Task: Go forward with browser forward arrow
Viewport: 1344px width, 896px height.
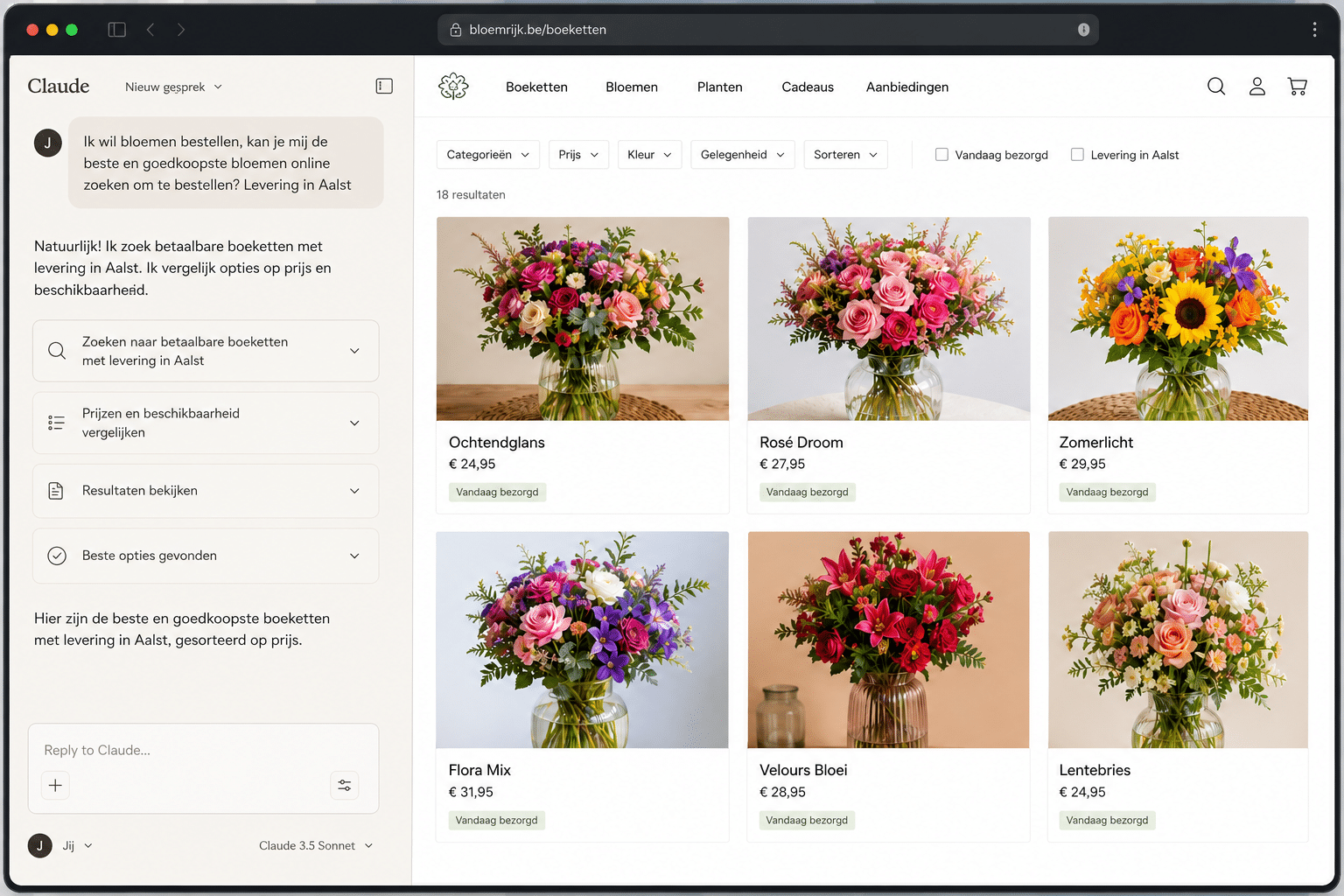Action: coord(181,30)
